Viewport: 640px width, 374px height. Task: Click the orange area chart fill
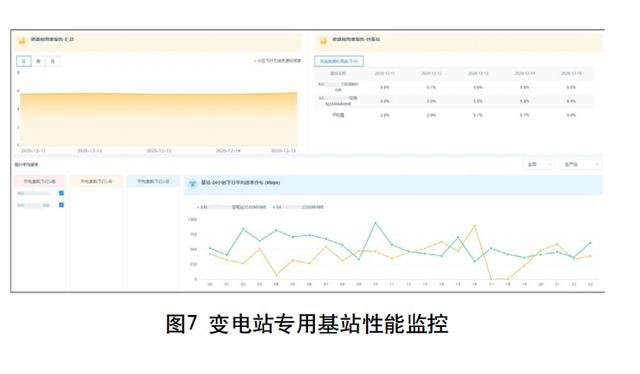(159, 119)
